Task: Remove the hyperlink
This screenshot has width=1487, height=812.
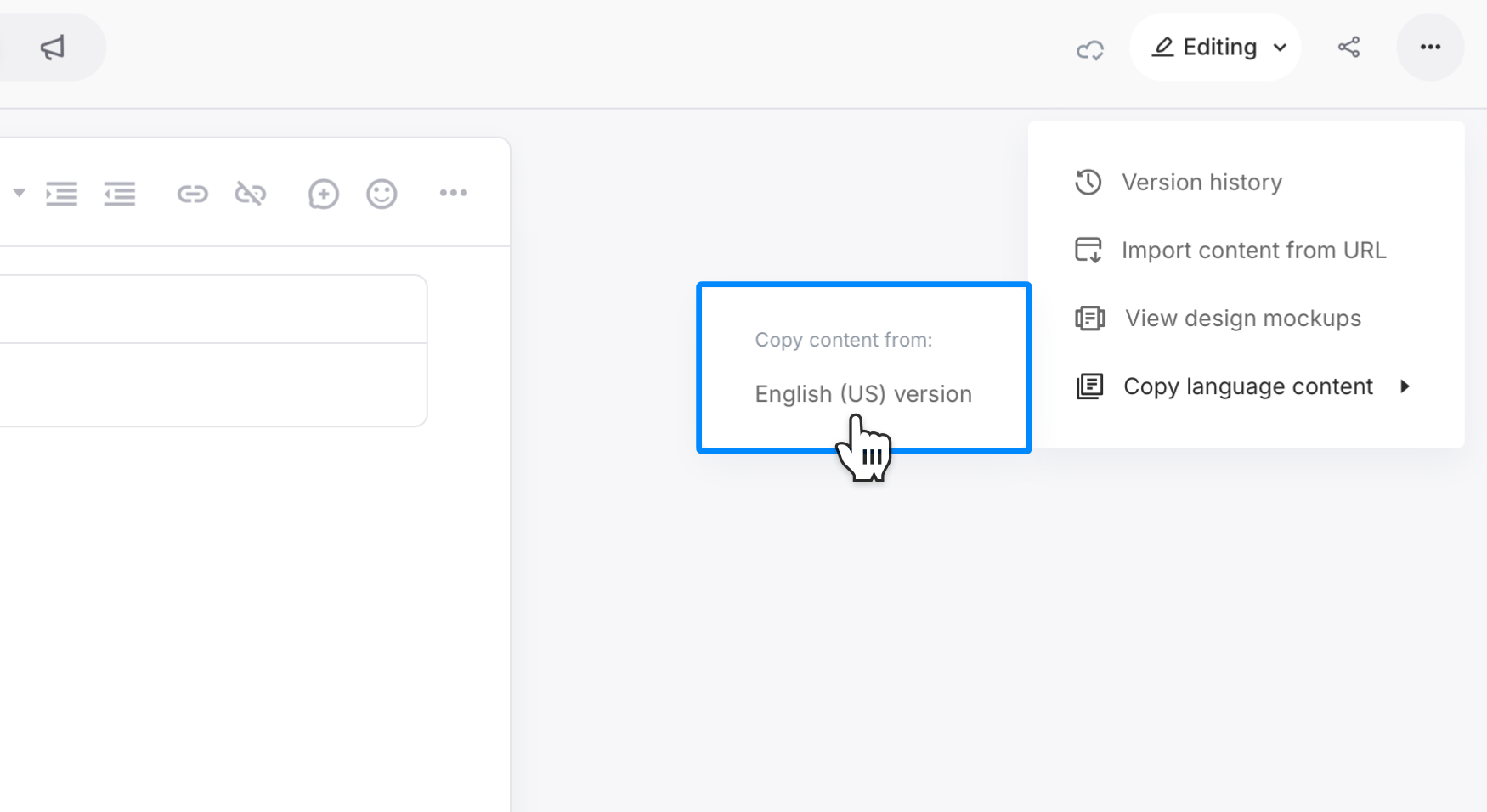Action: click(x=252, y=193)
